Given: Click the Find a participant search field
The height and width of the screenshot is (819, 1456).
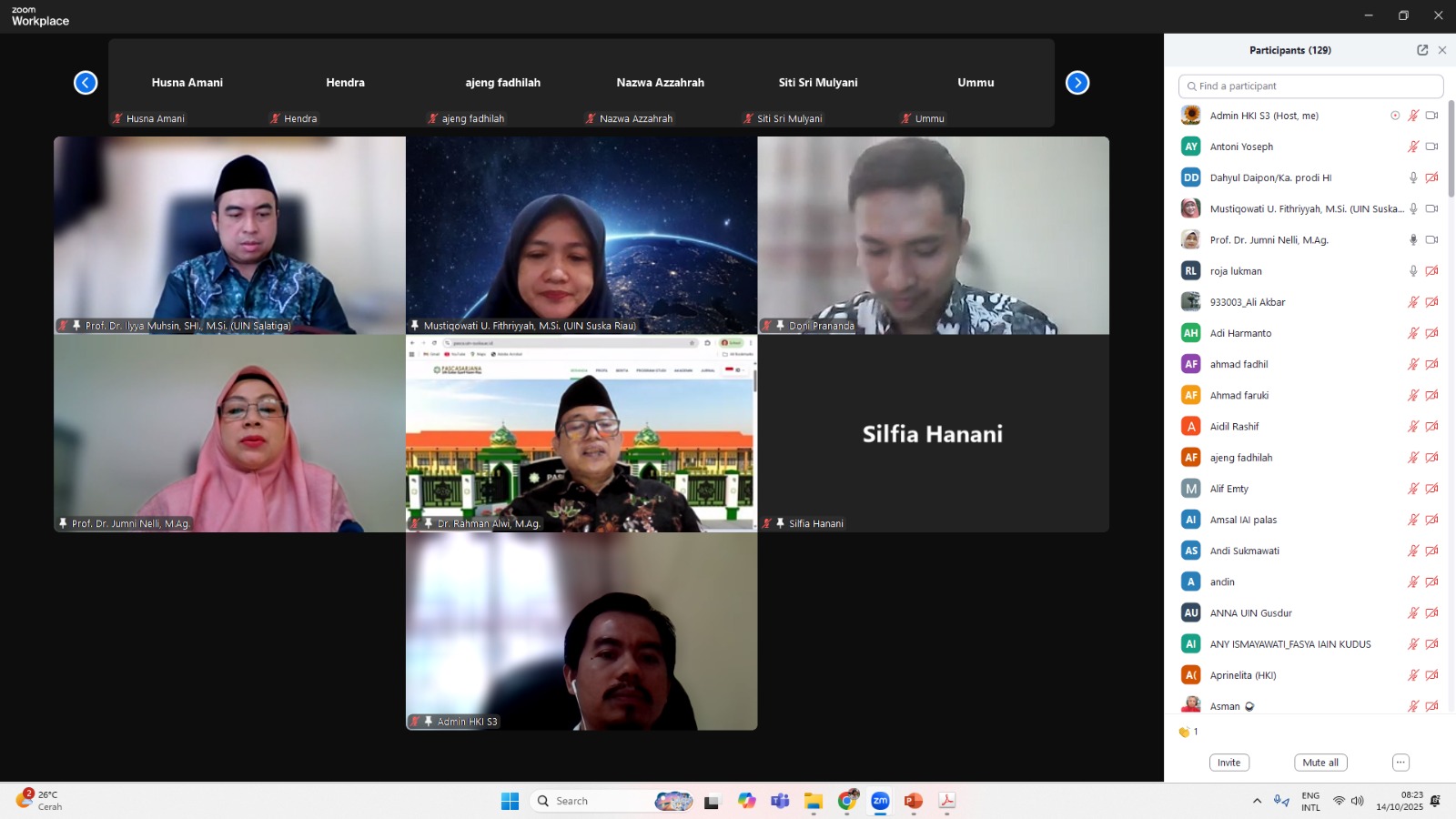Looking at the screenshot, I should [1310, 86].
